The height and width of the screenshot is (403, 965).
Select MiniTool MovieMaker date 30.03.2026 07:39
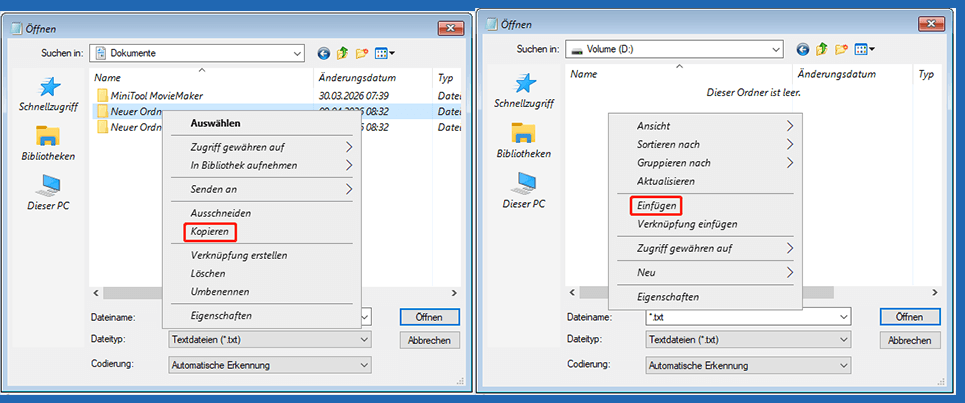353,96
